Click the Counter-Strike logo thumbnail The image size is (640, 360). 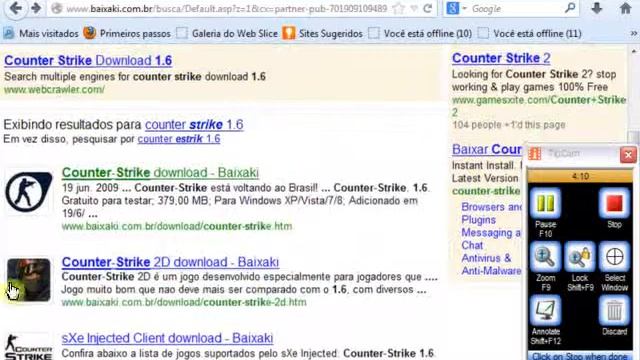click(x=29, y=192)
